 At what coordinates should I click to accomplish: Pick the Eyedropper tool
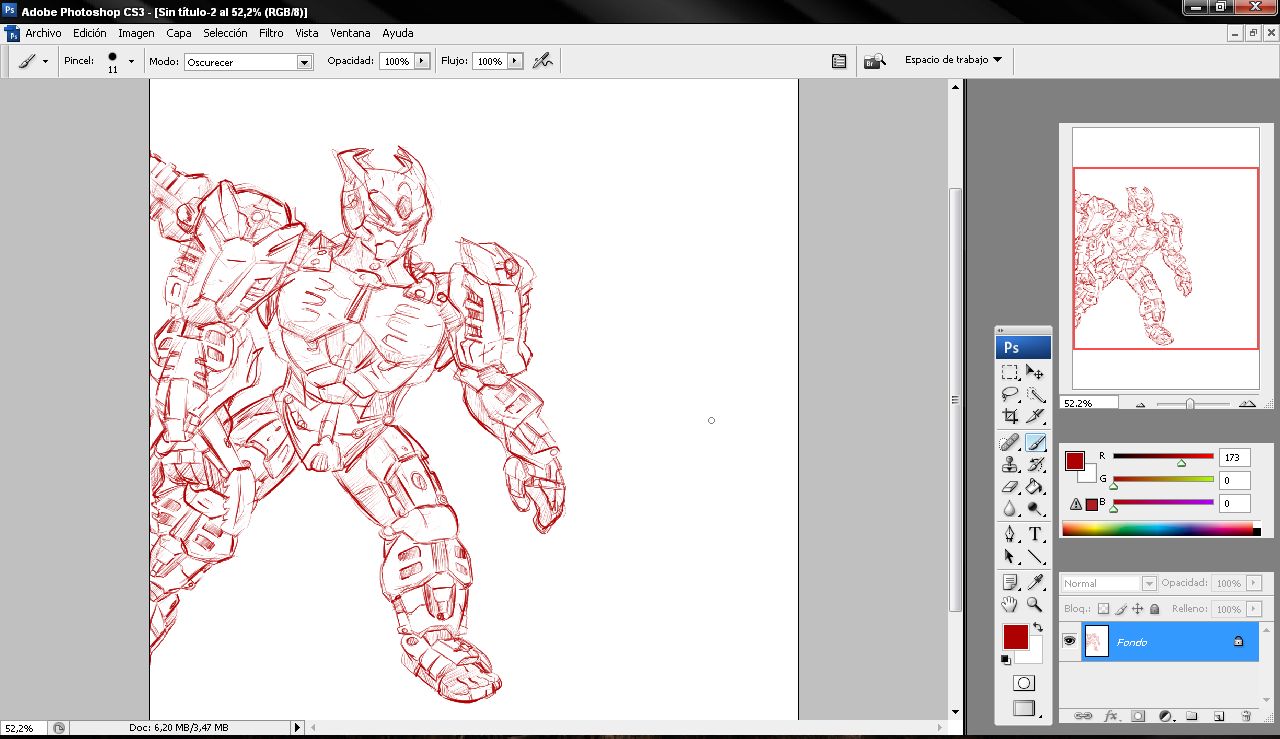click(x=1035, y=582)
